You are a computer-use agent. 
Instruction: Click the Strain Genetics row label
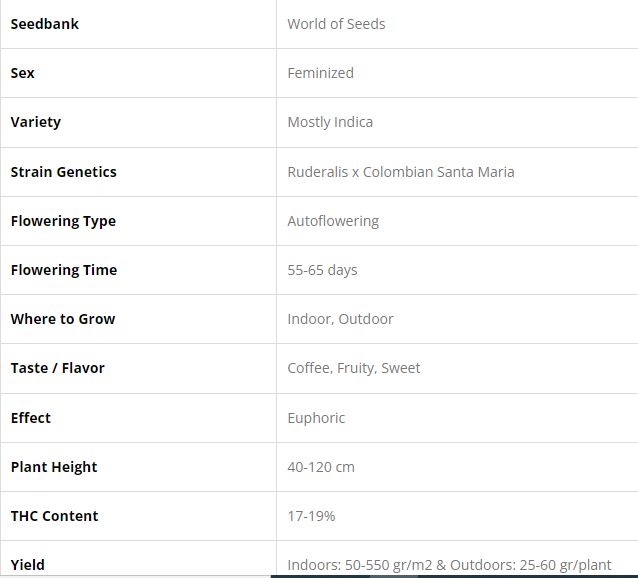[63, 172]
